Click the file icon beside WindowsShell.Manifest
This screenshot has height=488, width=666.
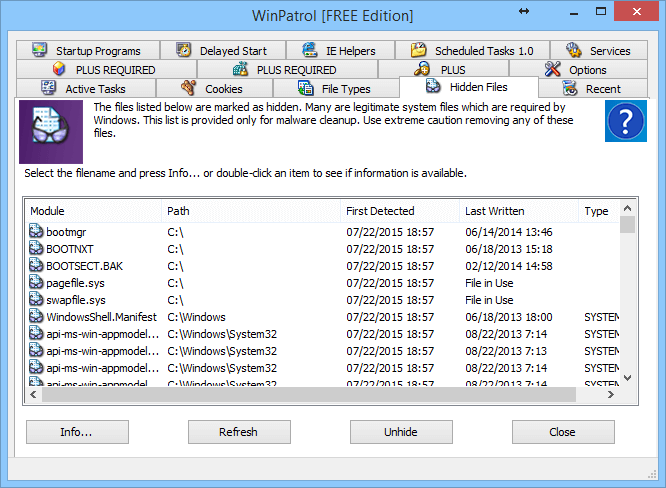36,316
